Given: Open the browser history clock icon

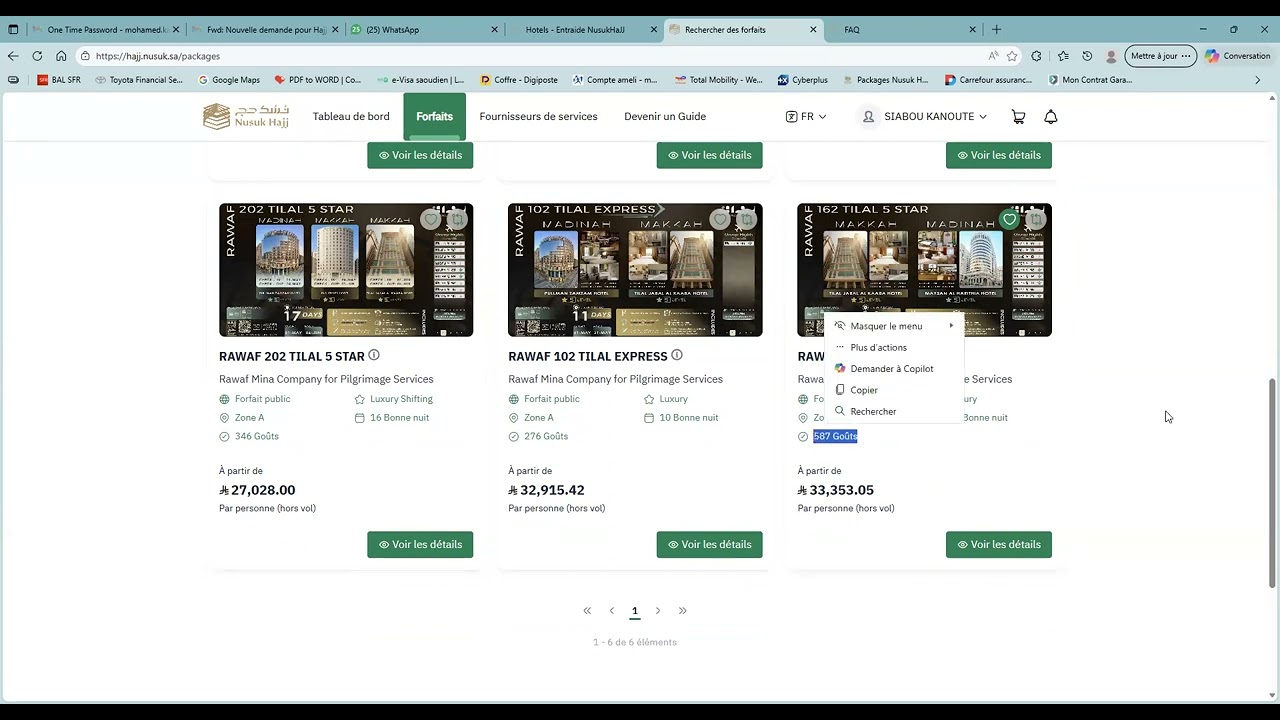Looking at the screenshot, I should pyautogui.click(x=1087, y=56).
